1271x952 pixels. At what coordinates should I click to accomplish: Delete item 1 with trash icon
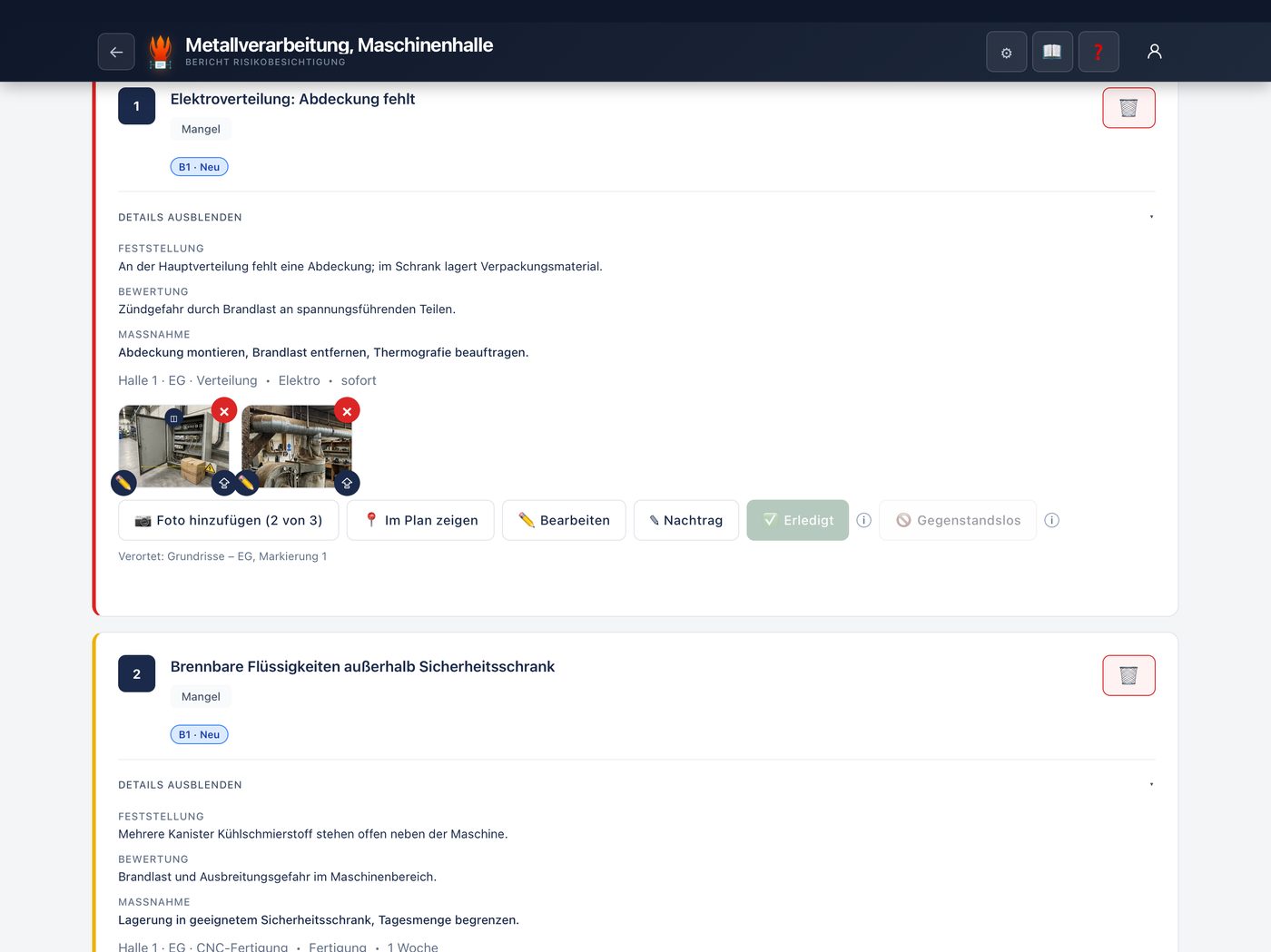point(1128,108)
